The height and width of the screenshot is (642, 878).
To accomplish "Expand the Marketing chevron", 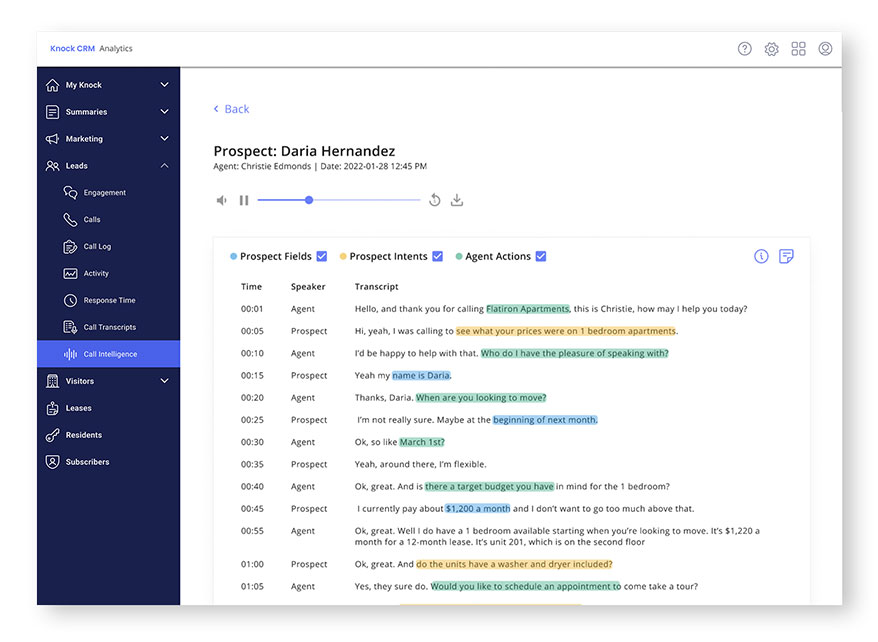I will coord(165,139).
